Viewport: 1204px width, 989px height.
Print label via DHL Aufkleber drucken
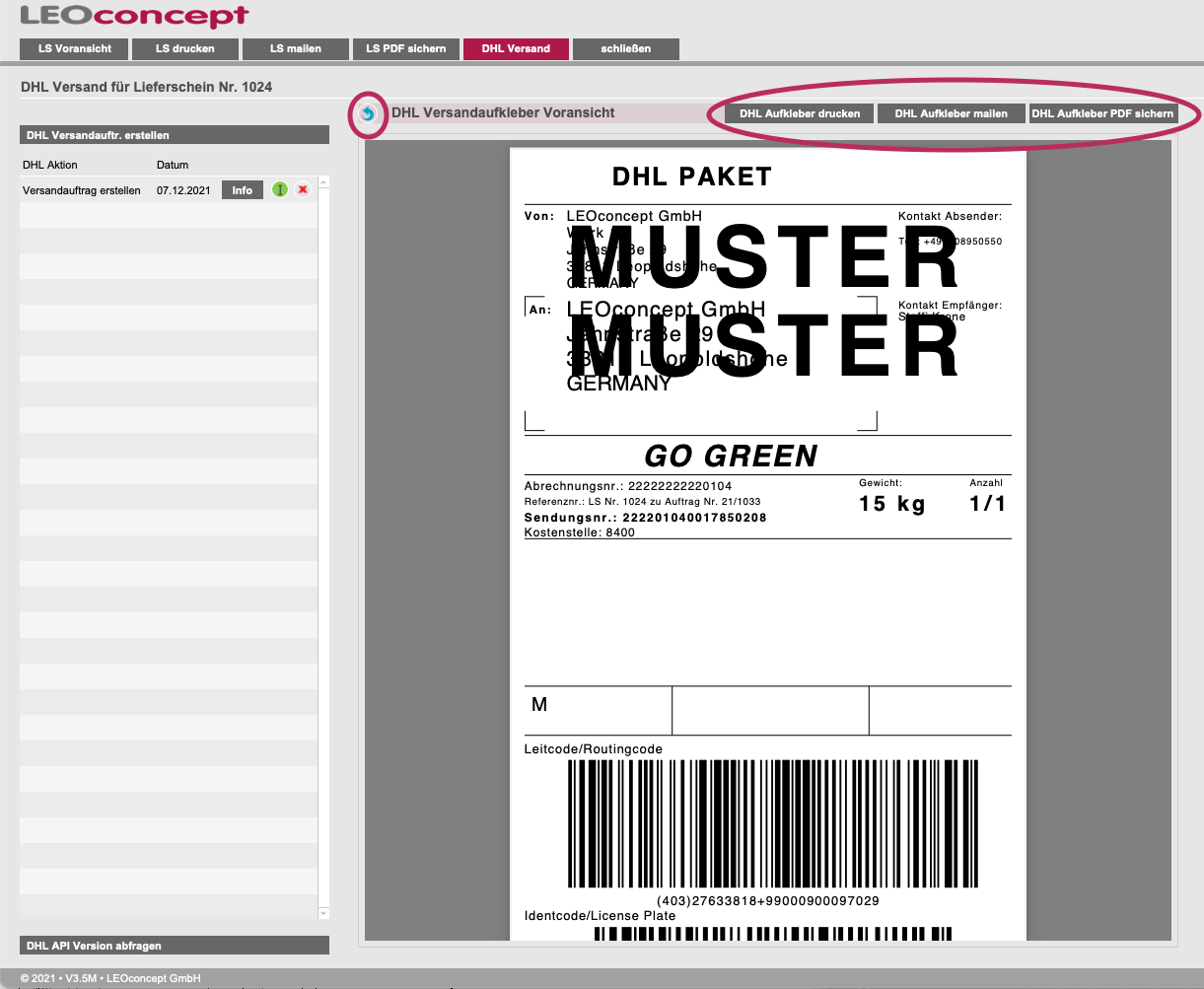pyautogui.click(x=800, y=113)
